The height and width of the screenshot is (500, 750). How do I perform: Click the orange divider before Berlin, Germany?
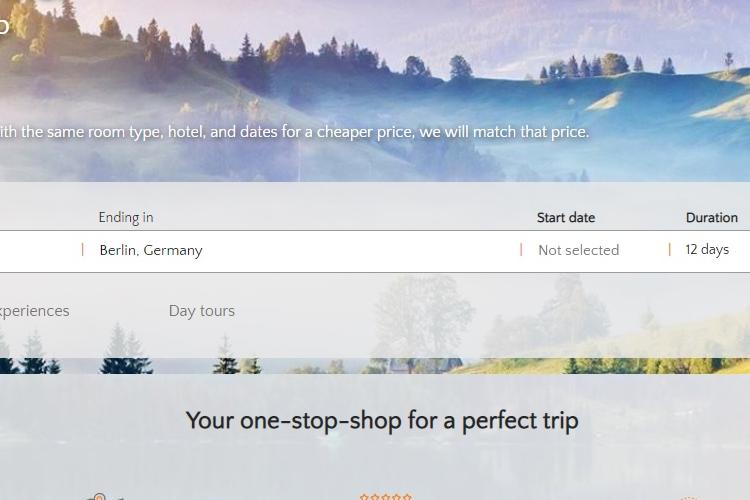pyautogui.click(x=83, y=249)
